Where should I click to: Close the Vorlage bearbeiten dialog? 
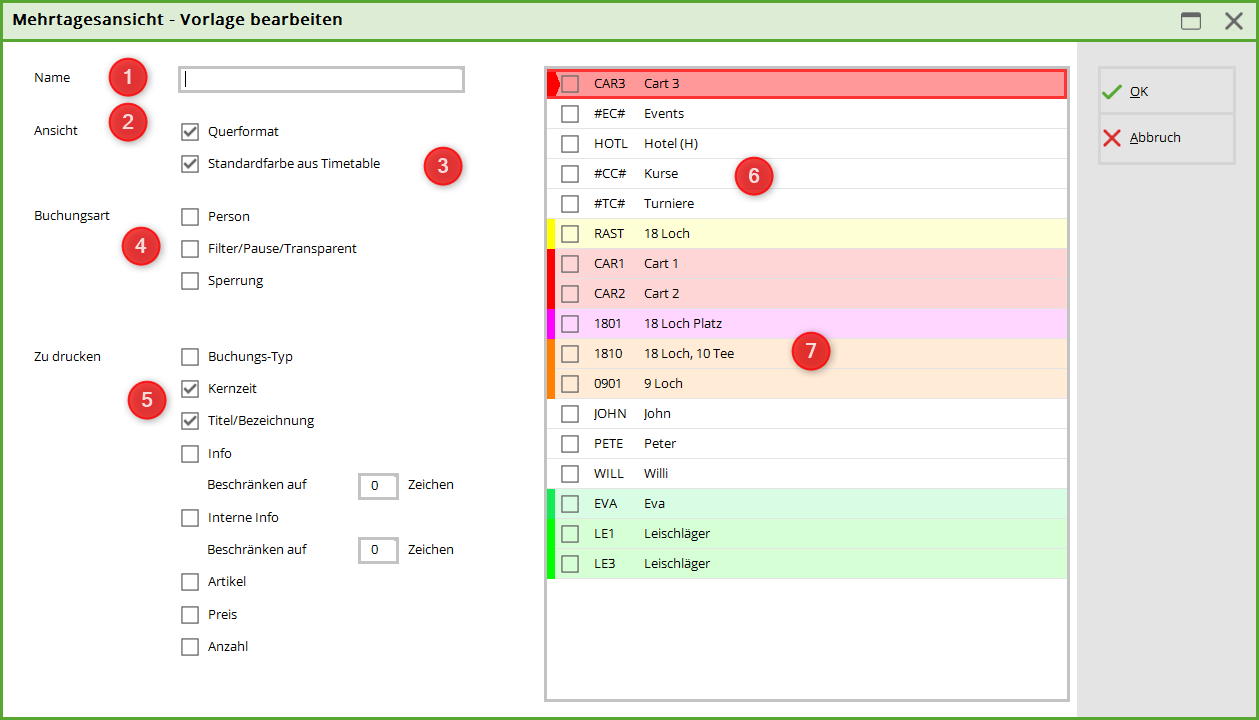pos(1234,21)
